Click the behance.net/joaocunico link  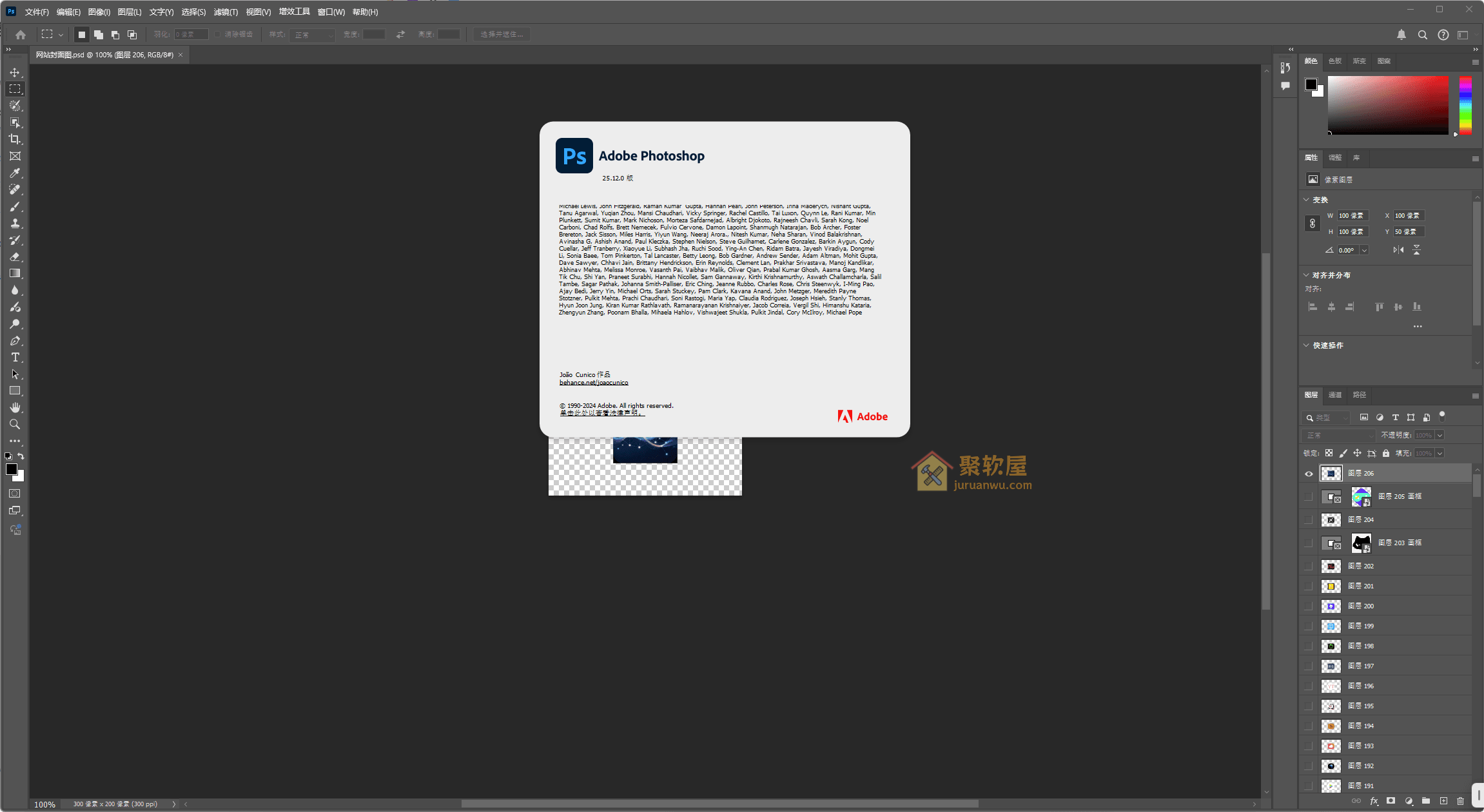click(x=593, y=382)
